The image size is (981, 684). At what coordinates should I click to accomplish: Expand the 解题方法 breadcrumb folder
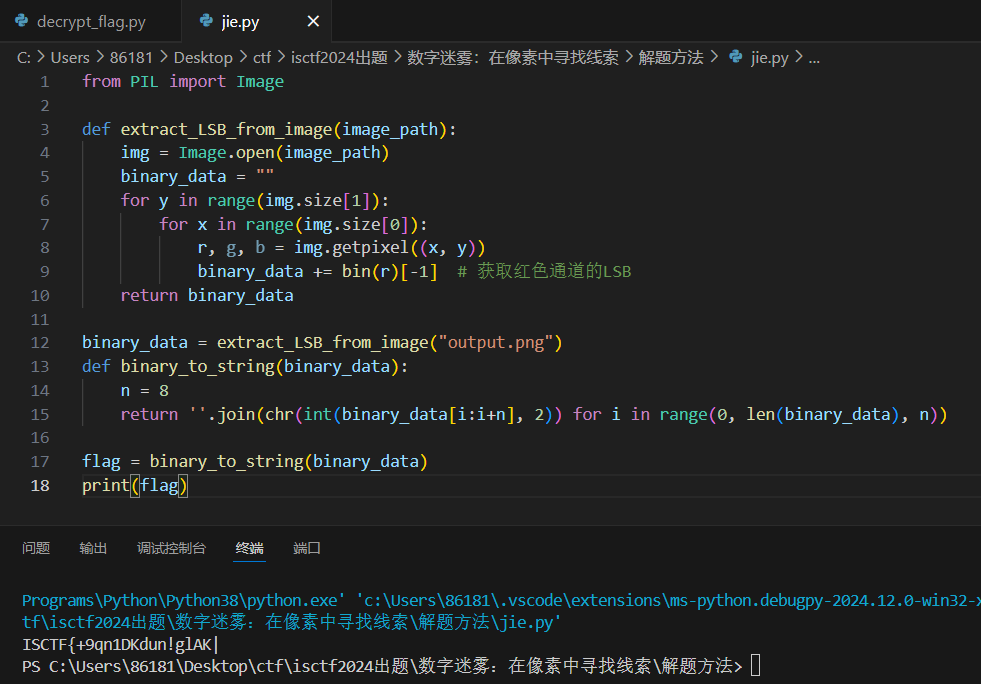671,58
